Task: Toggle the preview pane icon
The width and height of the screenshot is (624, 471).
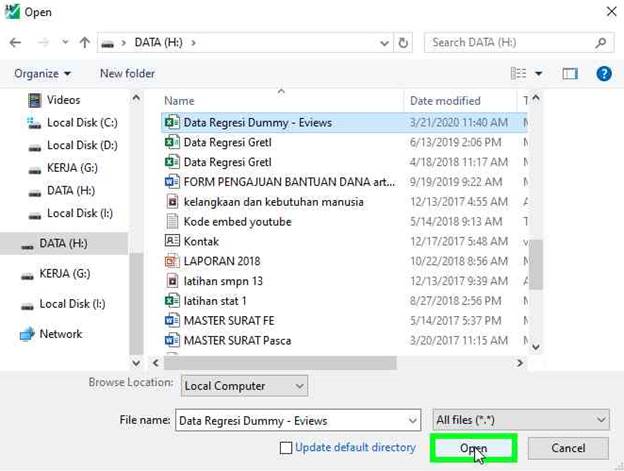Action: pos(570,73)
